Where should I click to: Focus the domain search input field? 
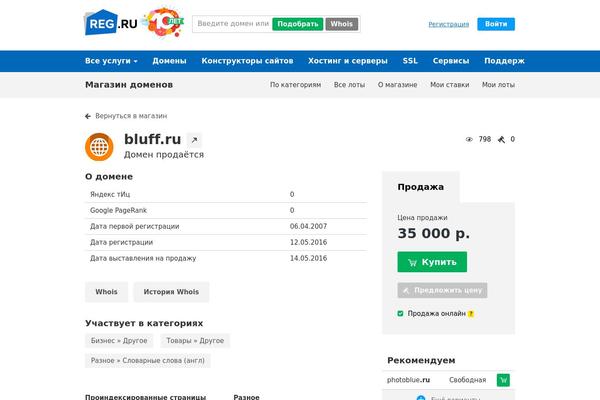pos(233,24)
